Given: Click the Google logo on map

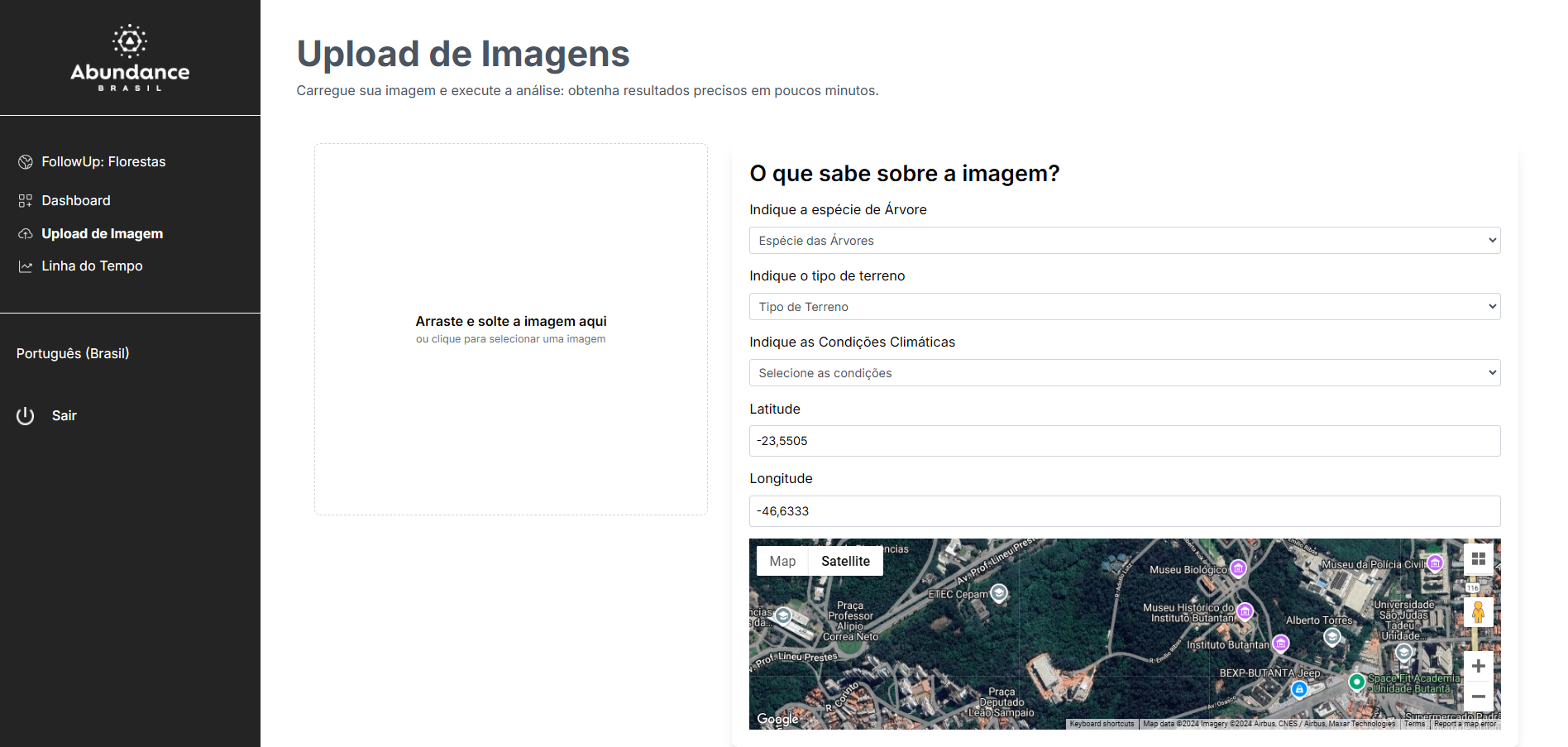Looking at the screenshot, I should click(778, 719).
